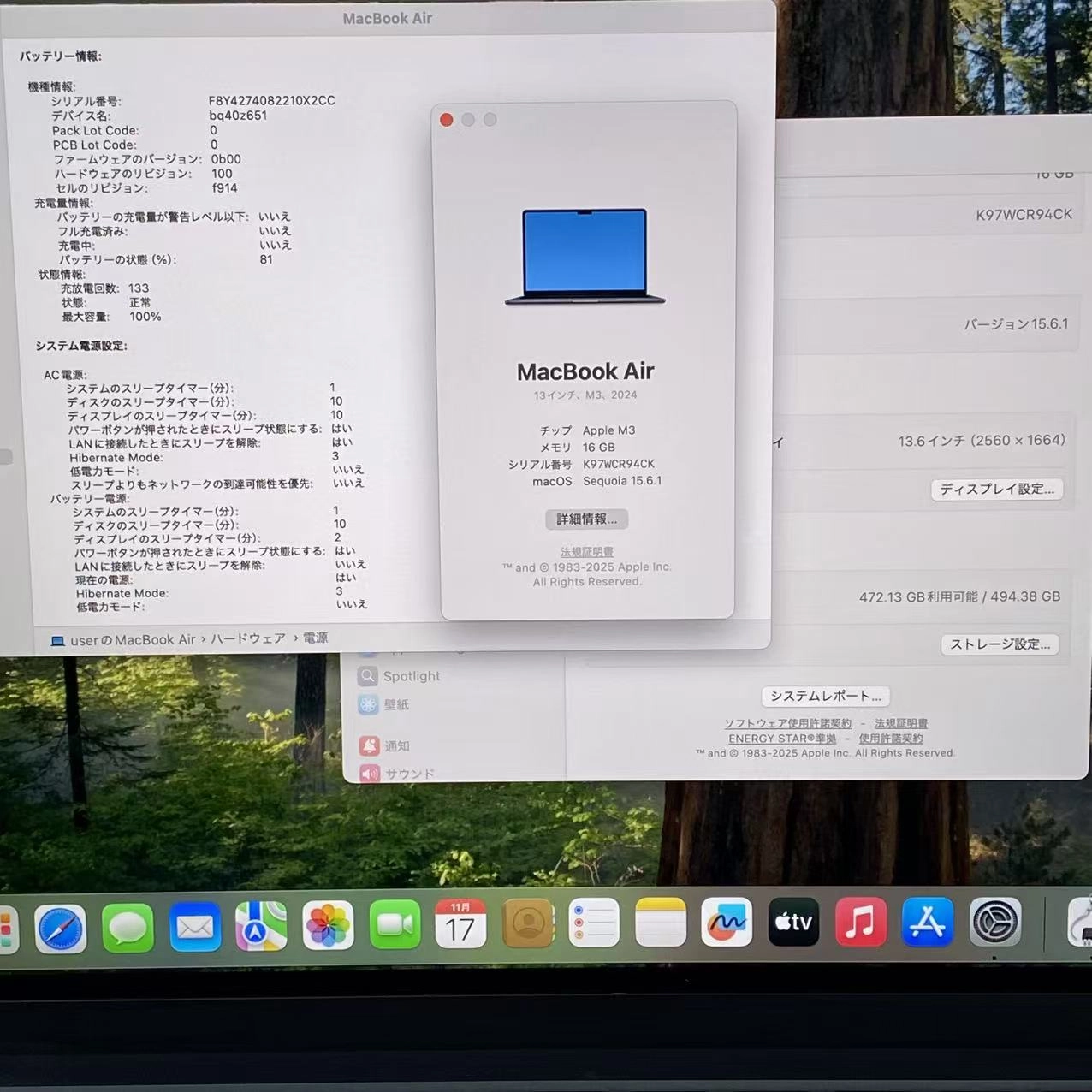Click the MacBook Air product image
The height and width of the screenshot is (1092, 1092).
(x=585, y=255)
